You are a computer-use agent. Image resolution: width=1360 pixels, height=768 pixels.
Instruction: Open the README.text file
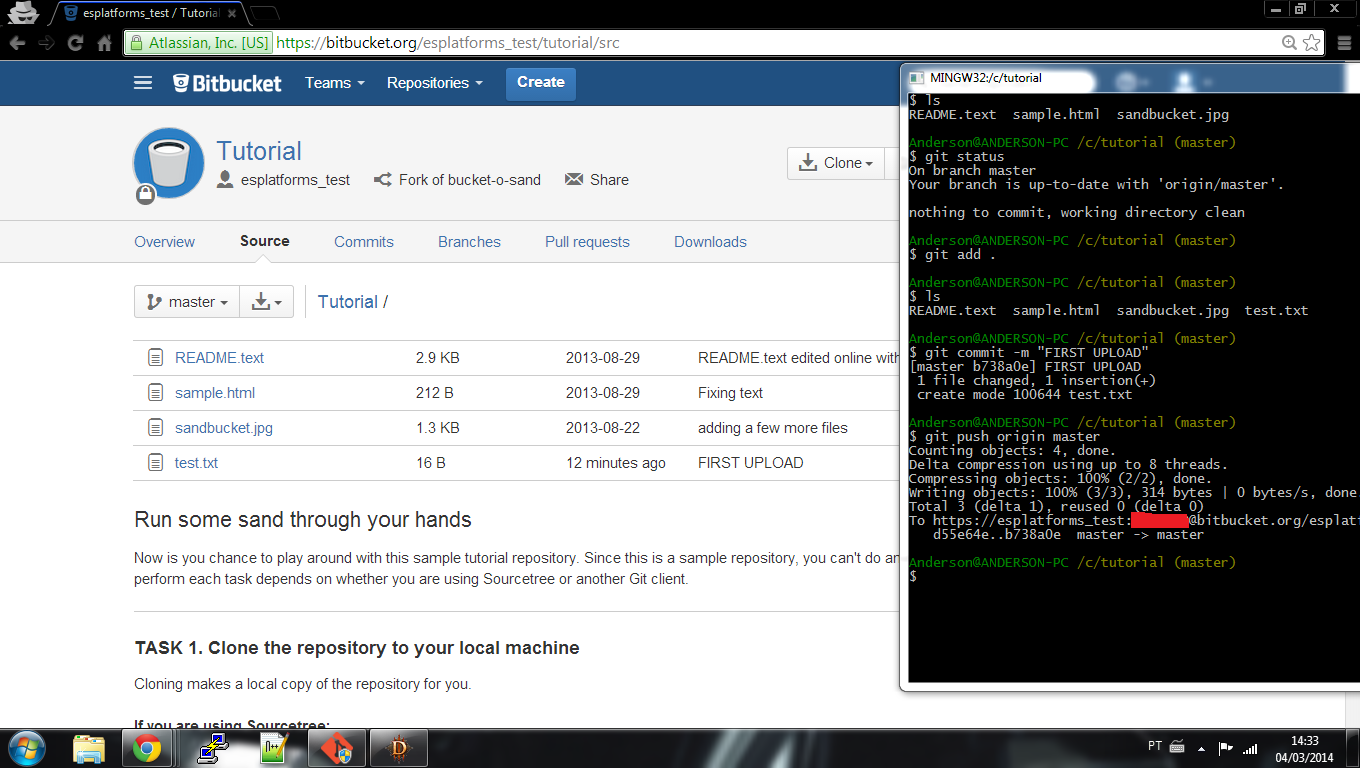[220, 358]
